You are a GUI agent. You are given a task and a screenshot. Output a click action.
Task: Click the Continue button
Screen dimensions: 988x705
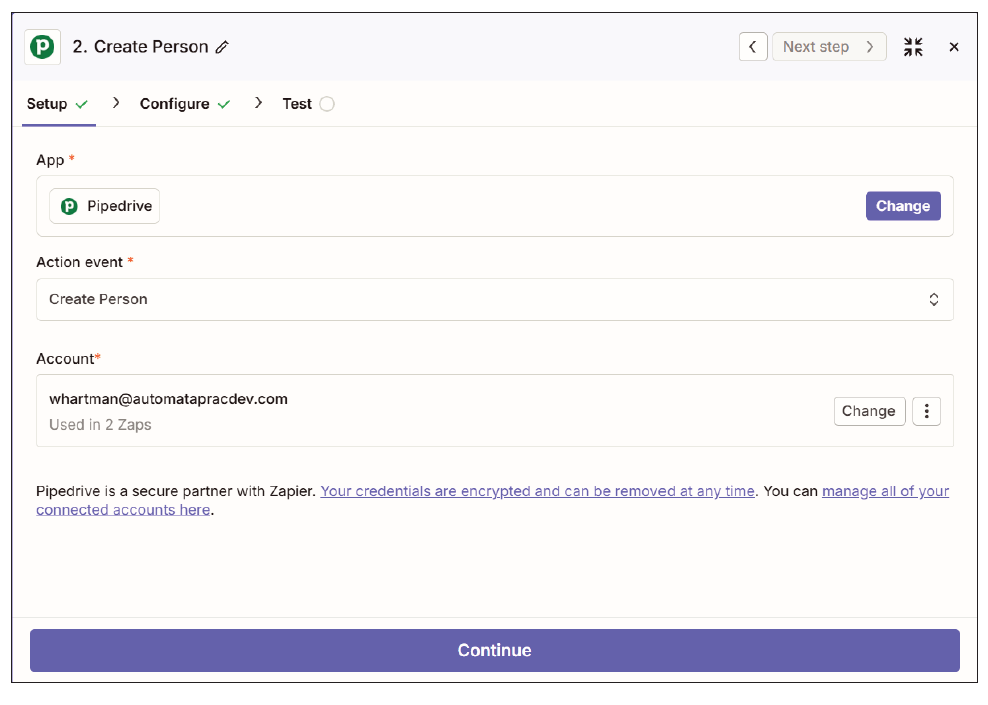tap(495, 650)
